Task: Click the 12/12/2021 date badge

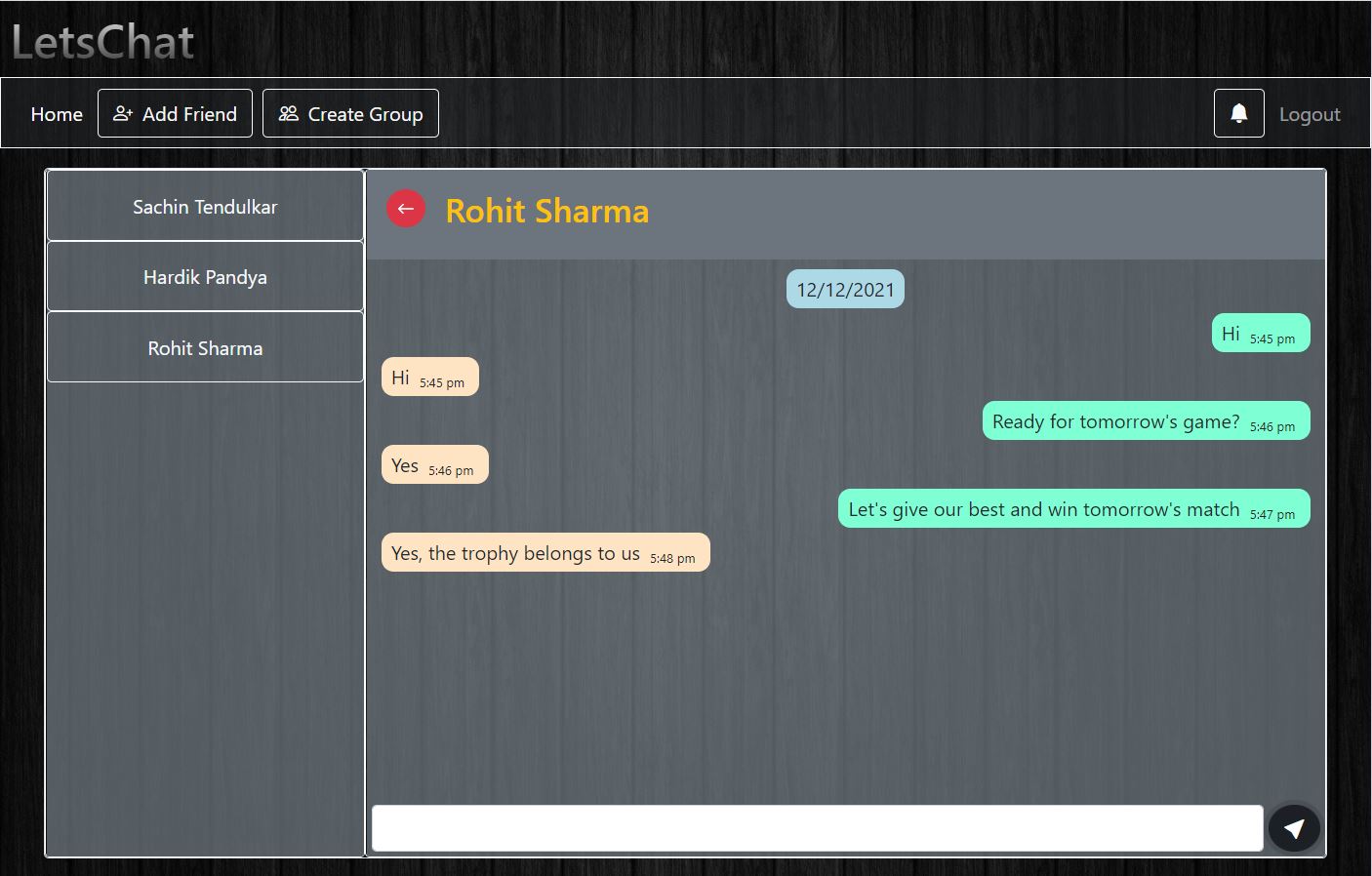Action: pos(845,290)
